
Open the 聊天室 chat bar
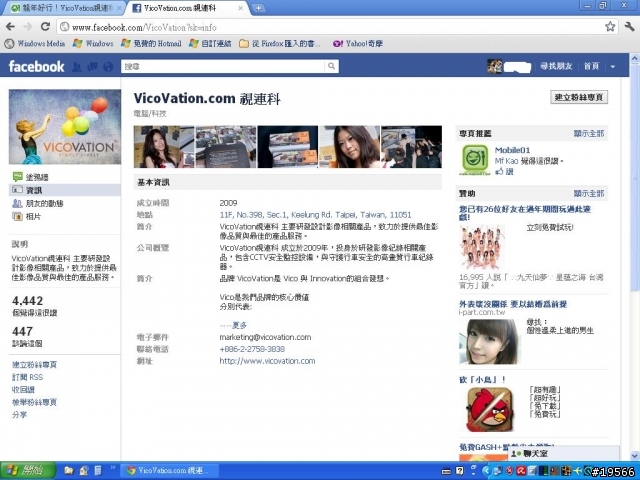[x=563, y=453]
